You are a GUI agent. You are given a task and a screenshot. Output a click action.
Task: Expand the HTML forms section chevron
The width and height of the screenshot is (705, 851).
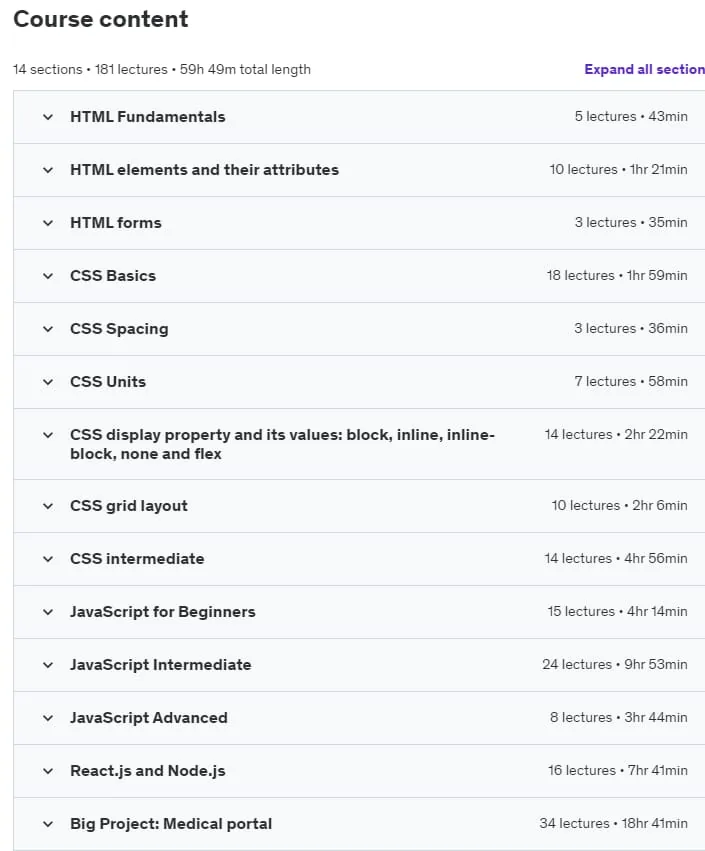(48, 223)
